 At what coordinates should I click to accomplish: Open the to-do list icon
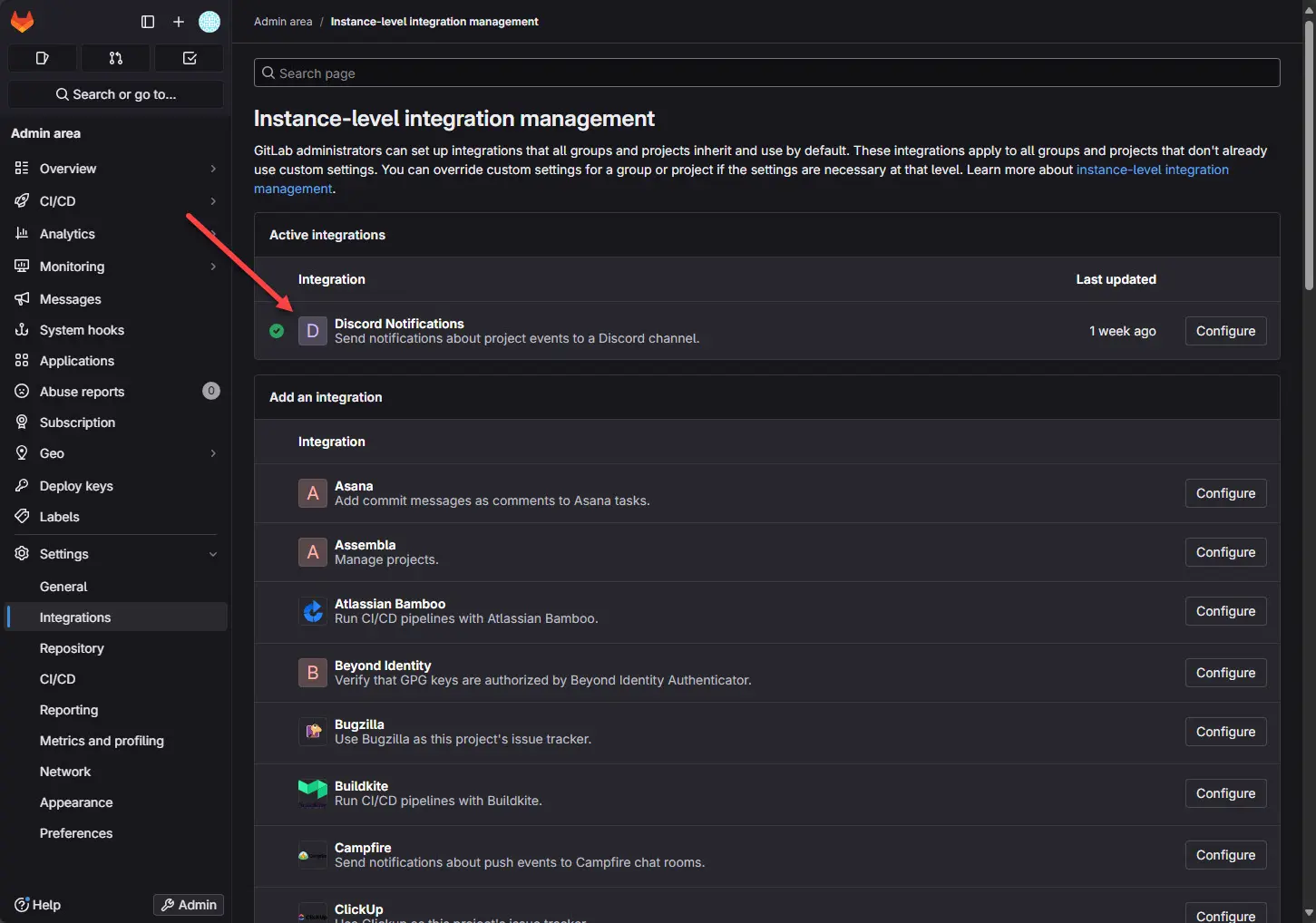[188, 58]
